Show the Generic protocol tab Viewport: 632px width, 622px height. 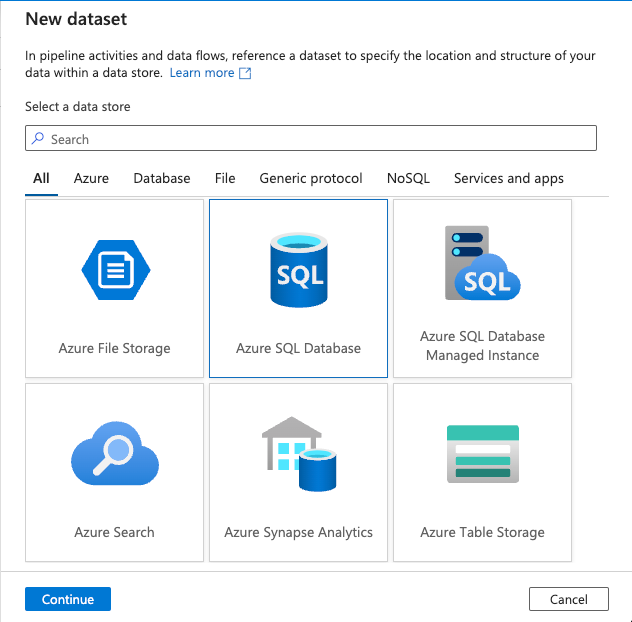tap(311, 178)
